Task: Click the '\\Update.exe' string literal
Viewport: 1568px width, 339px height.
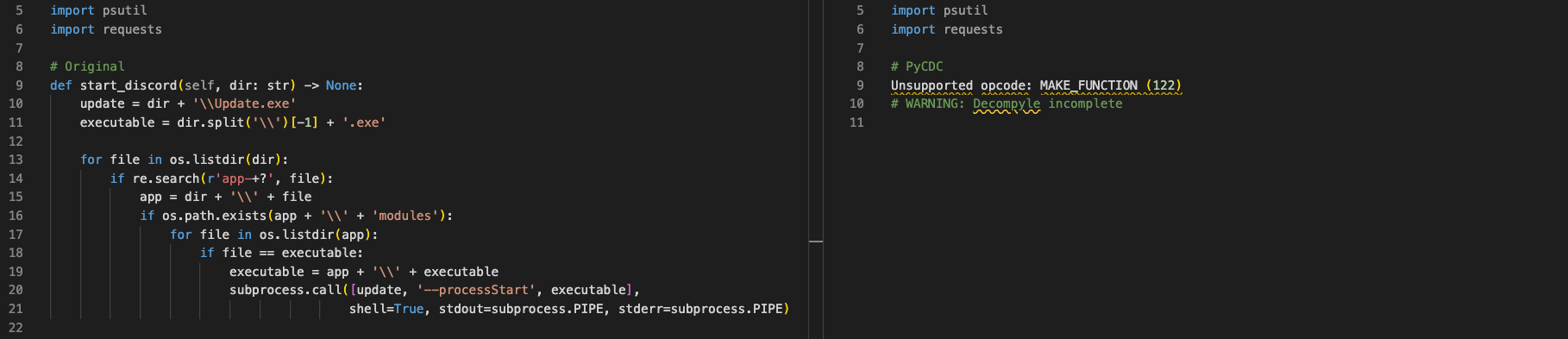Action: (x=244, y=104)
